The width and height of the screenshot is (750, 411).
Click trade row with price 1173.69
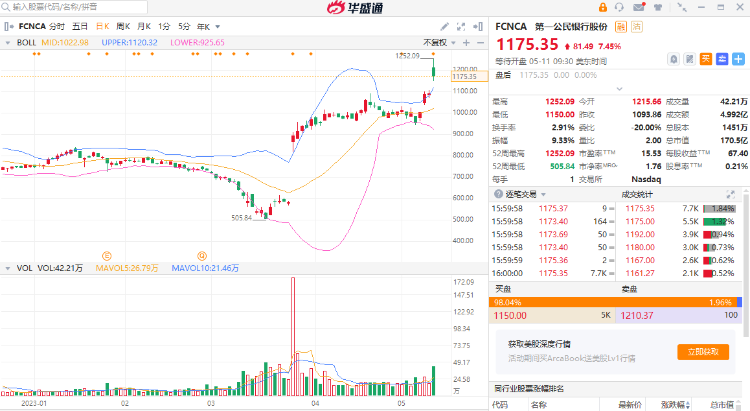[553, 234]
